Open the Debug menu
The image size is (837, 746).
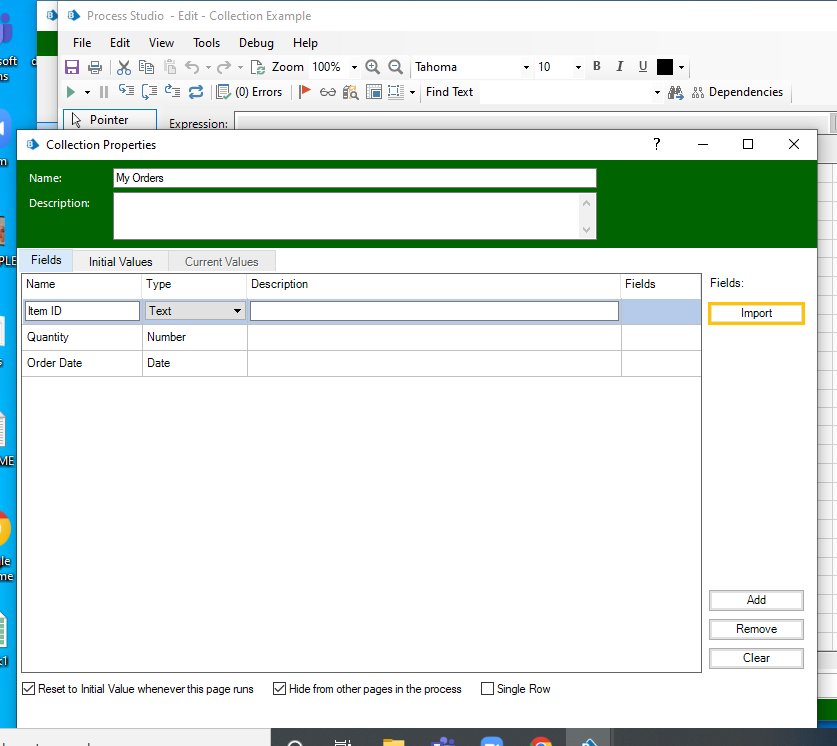(x=256, y=43)
